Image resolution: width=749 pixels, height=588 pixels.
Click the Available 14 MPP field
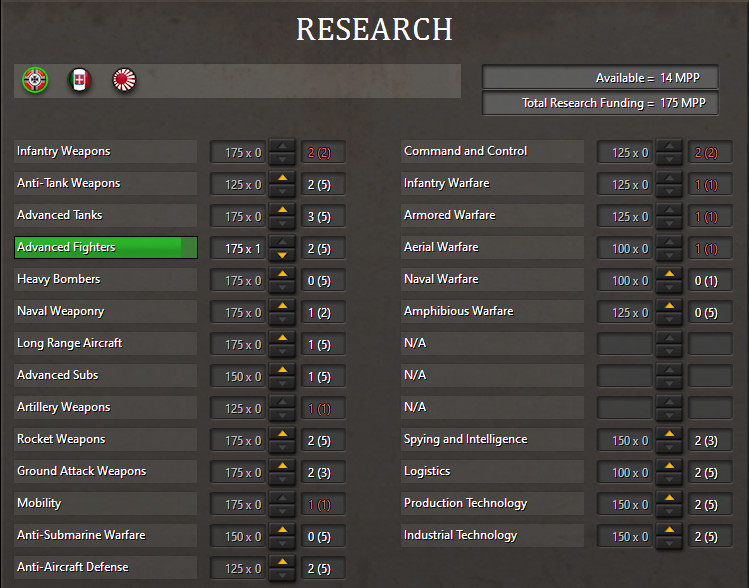coord(600,77)
